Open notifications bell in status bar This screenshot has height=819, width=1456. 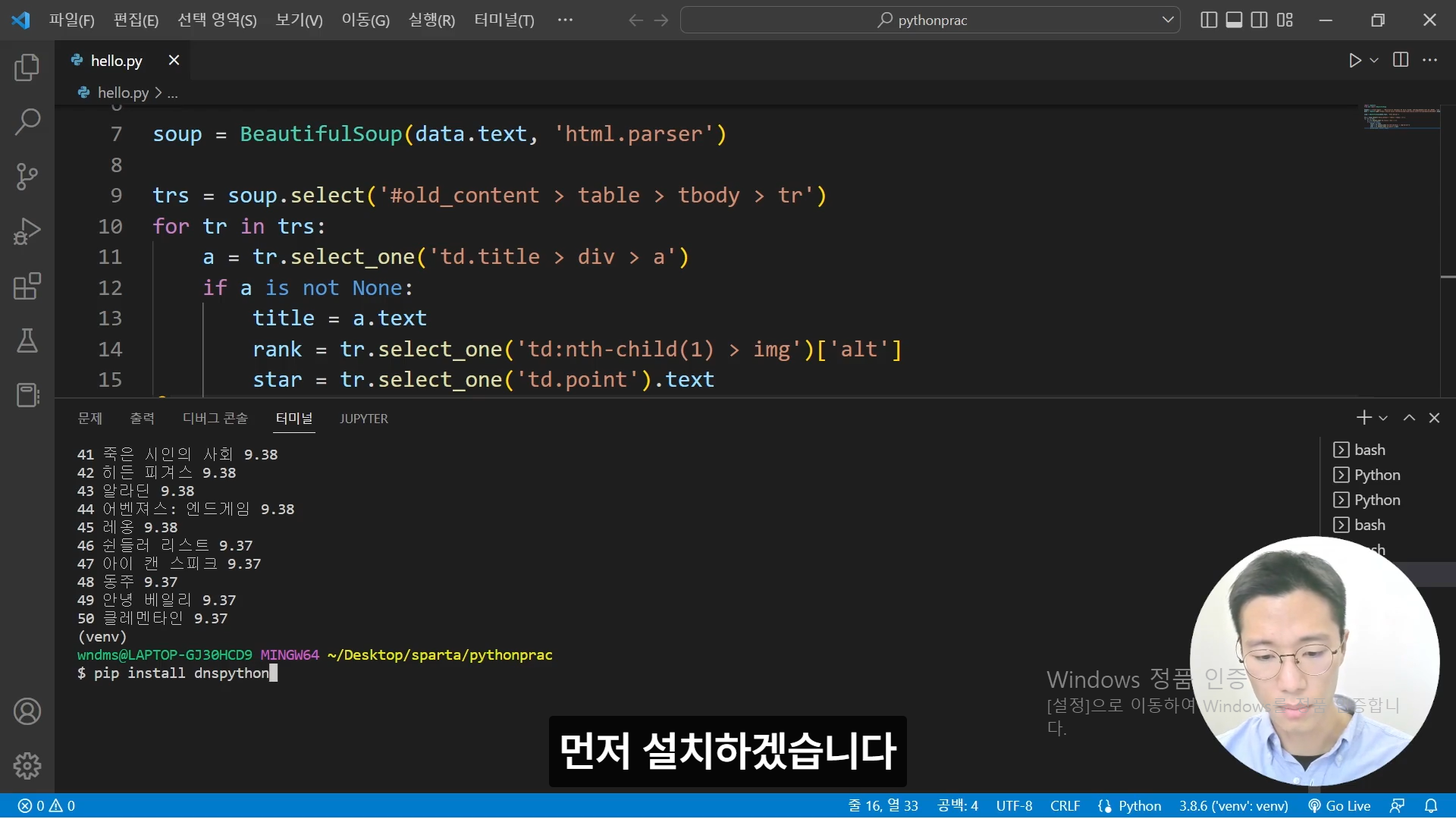coord(1431,806)
